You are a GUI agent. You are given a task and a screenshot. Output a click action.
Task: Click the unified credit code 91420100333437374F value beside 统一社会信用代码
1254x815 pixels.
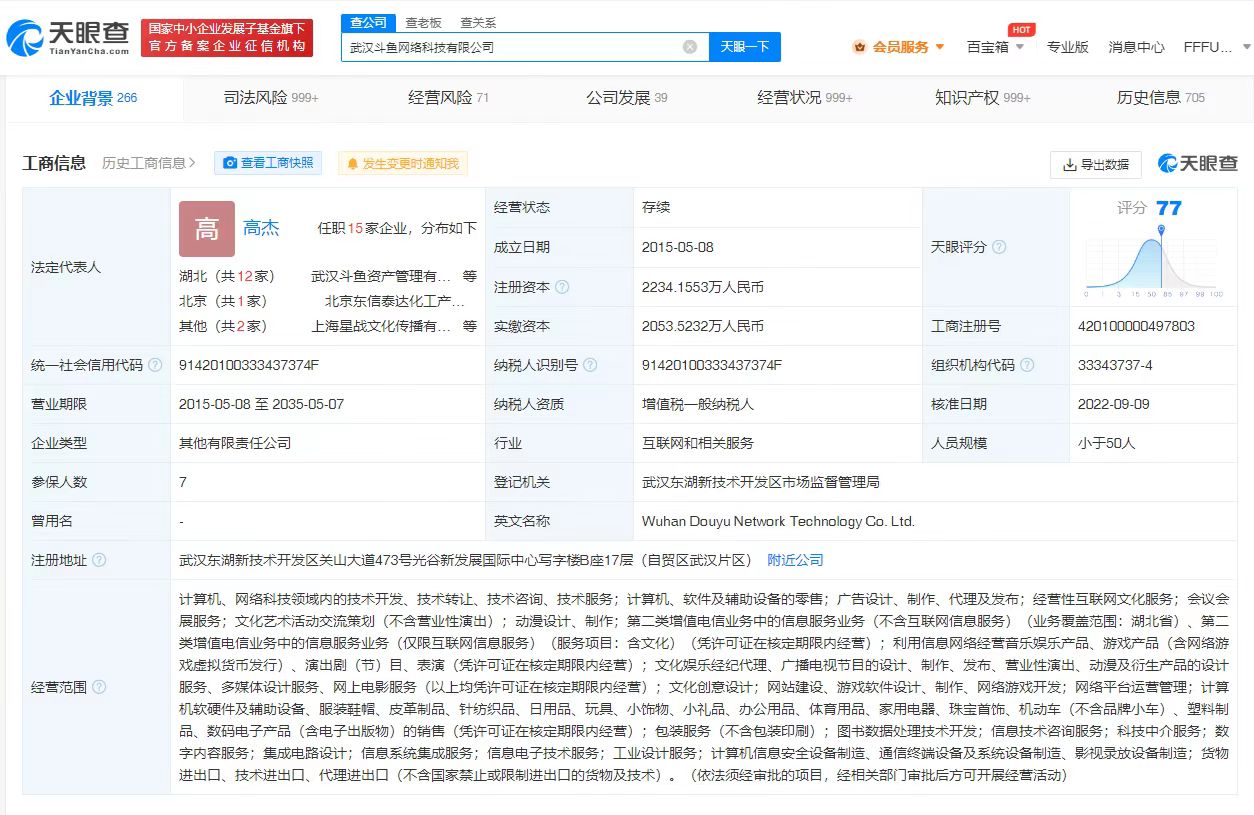tap(249, 365)
